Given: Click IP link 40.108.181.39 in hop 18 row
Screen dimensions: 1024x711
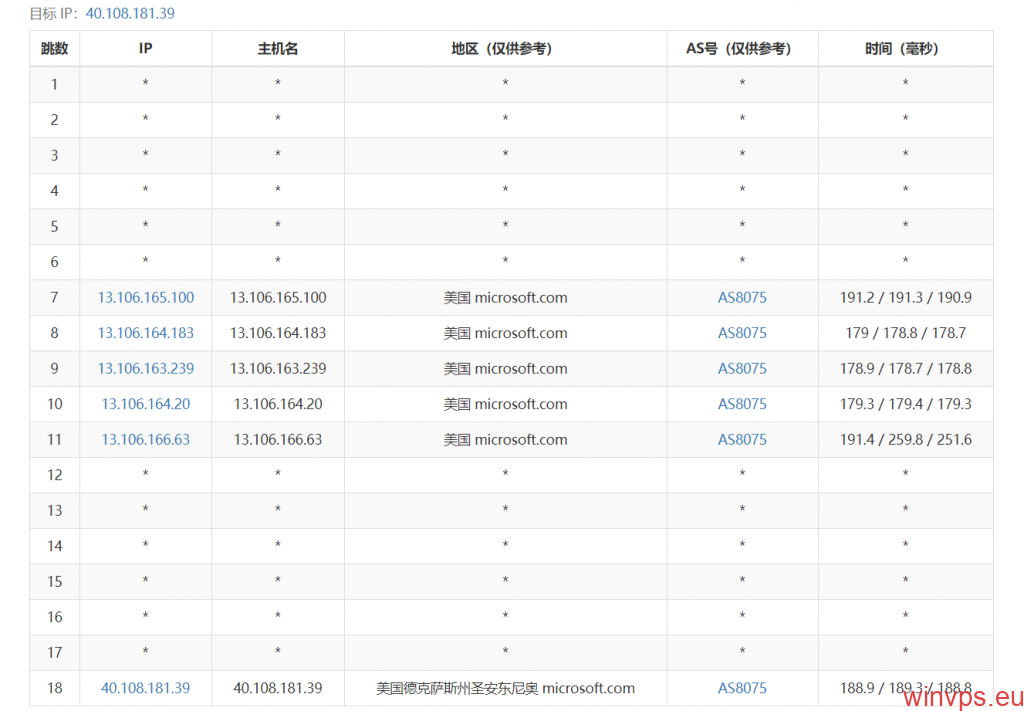Looking at the screenshot, I should tap(146, 688).
